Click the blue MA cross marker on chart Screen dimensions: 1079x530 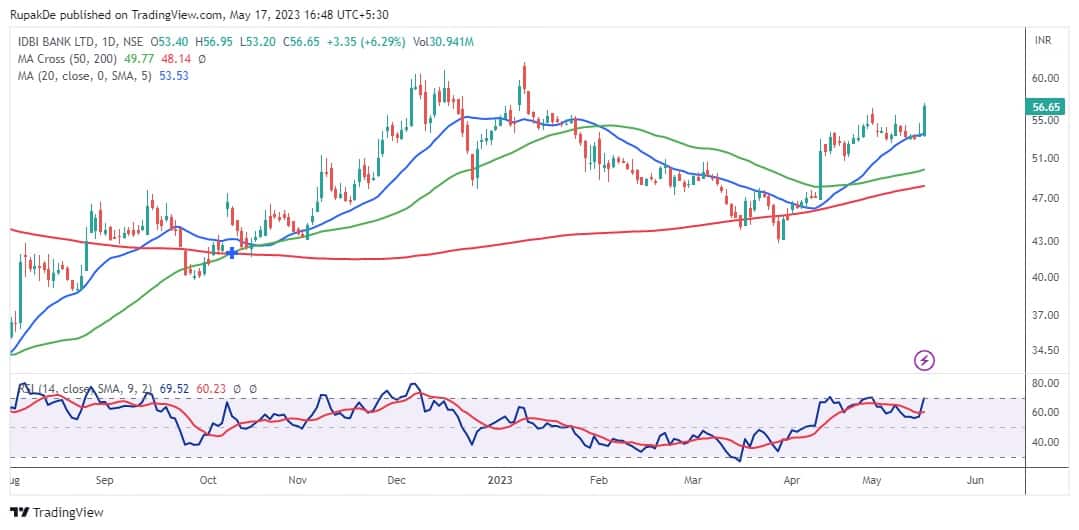point(232,253)
